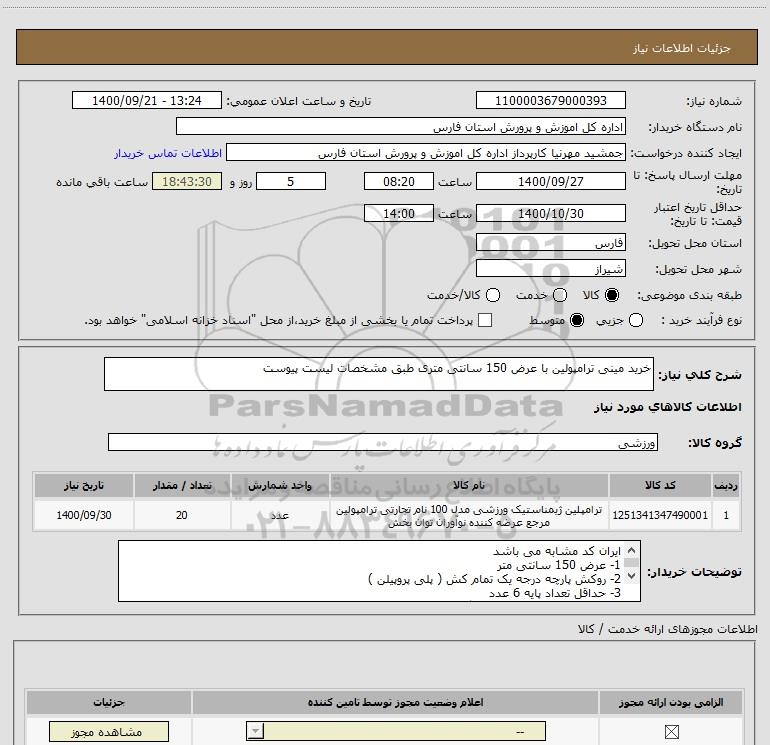Click the تعداد / مقدار column header
Viewport: 770px width, 745px height.
[182, 485]
